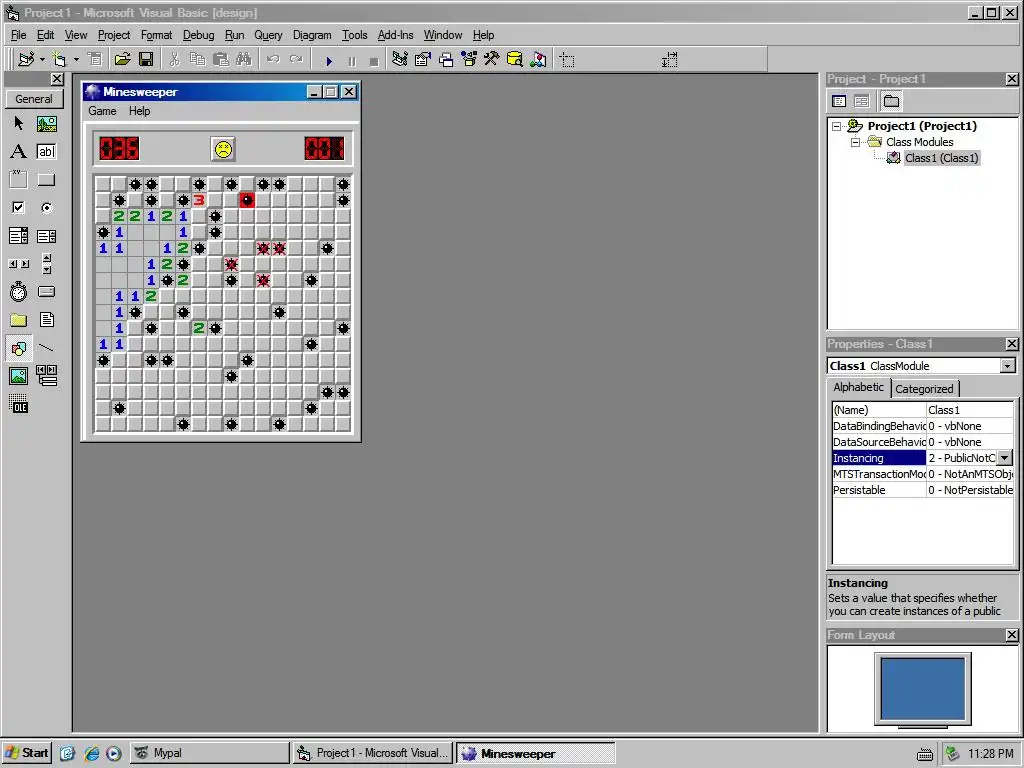The width and height of the screenshot is (1024, 768).
Task: Click the Start run button in toolbar
Action: [x=329, y=61]
